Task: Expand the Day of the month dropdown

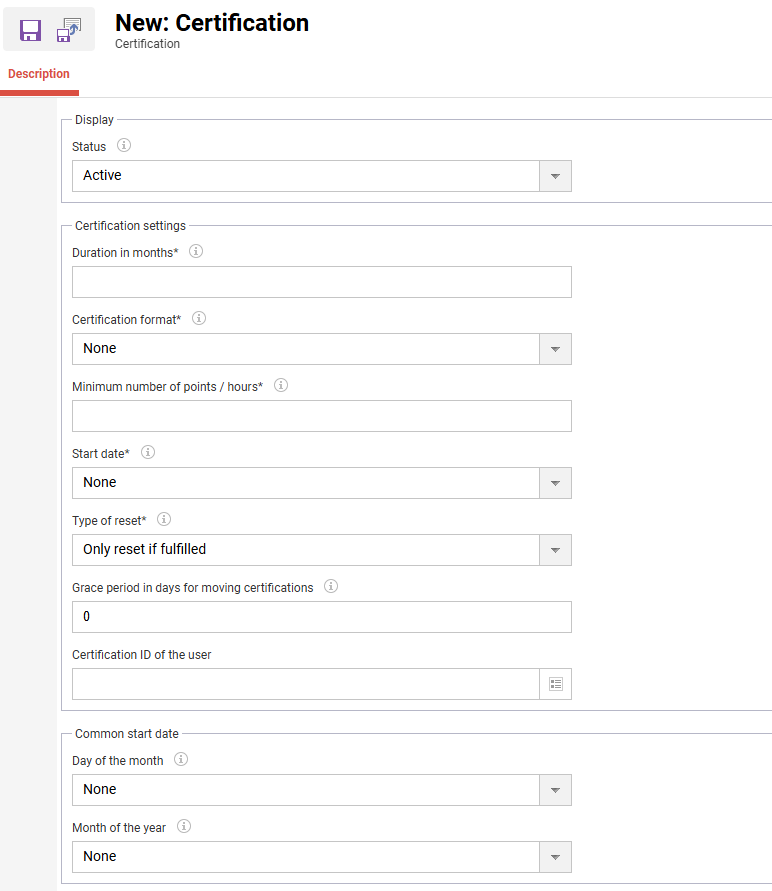Action: pos(556,790)
